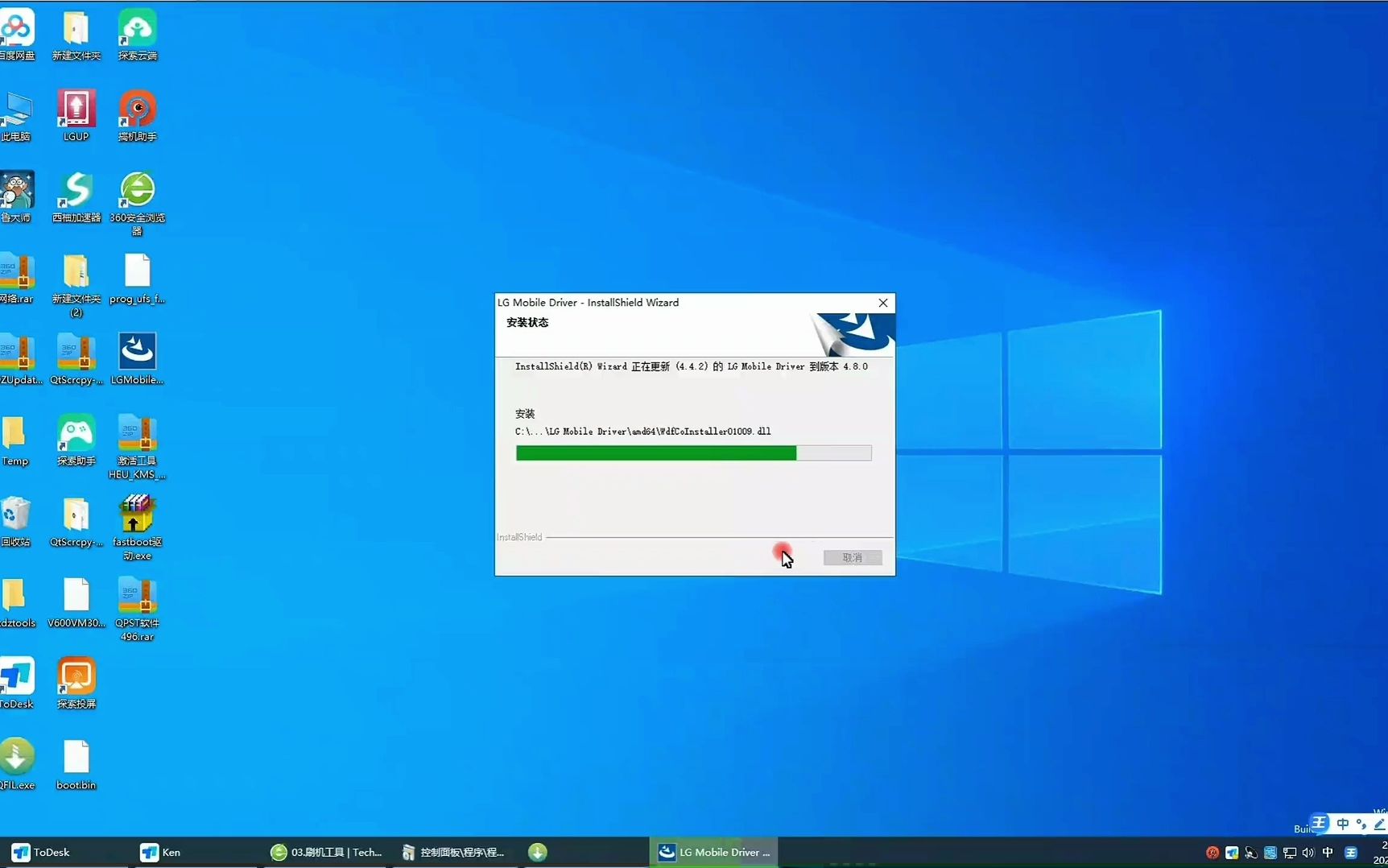
Task: Open the 百度网盘 desktop icon
Action: pos(17,34)
